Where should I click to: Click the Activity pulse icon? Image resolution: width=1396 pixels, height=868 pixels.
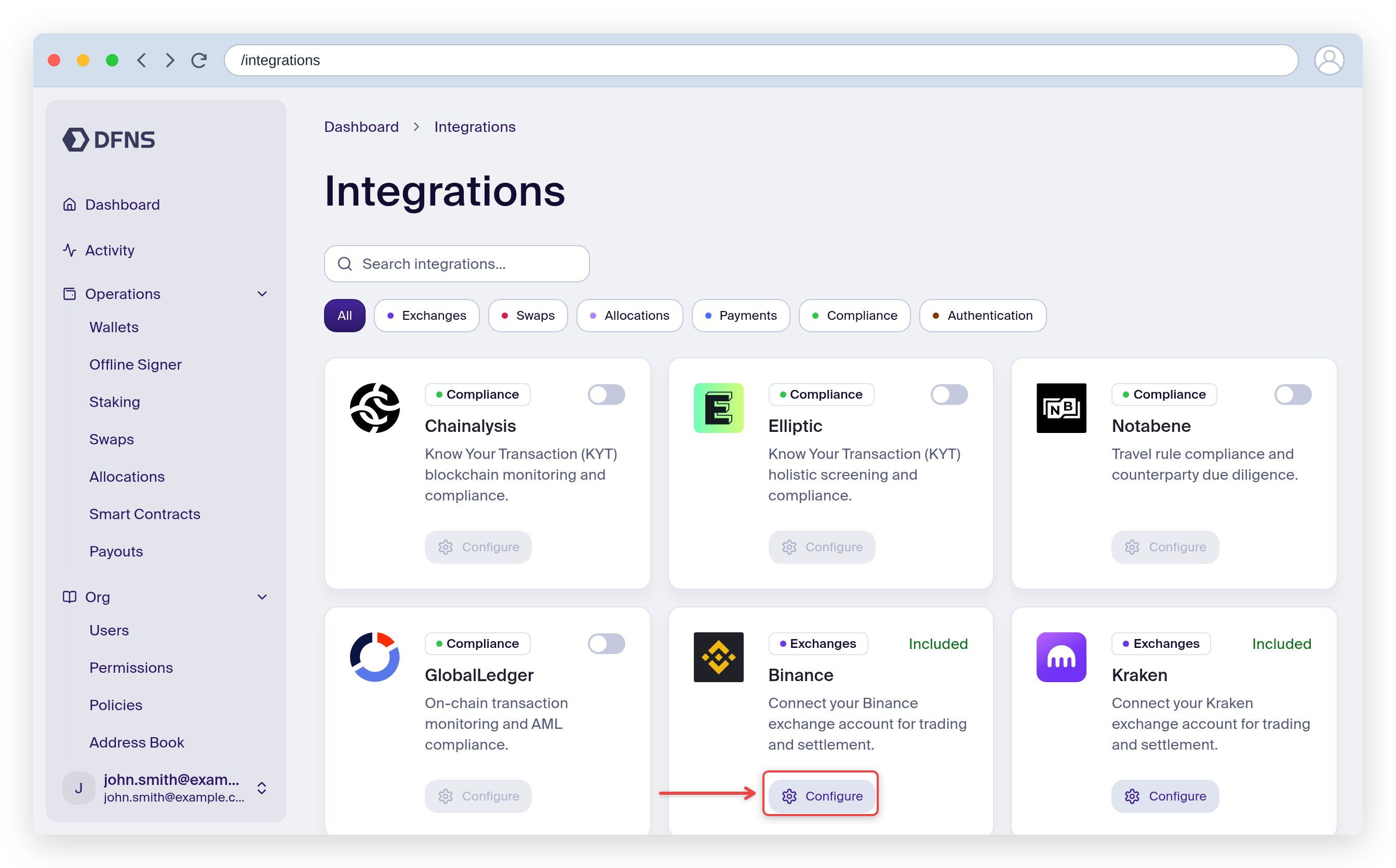70,250
